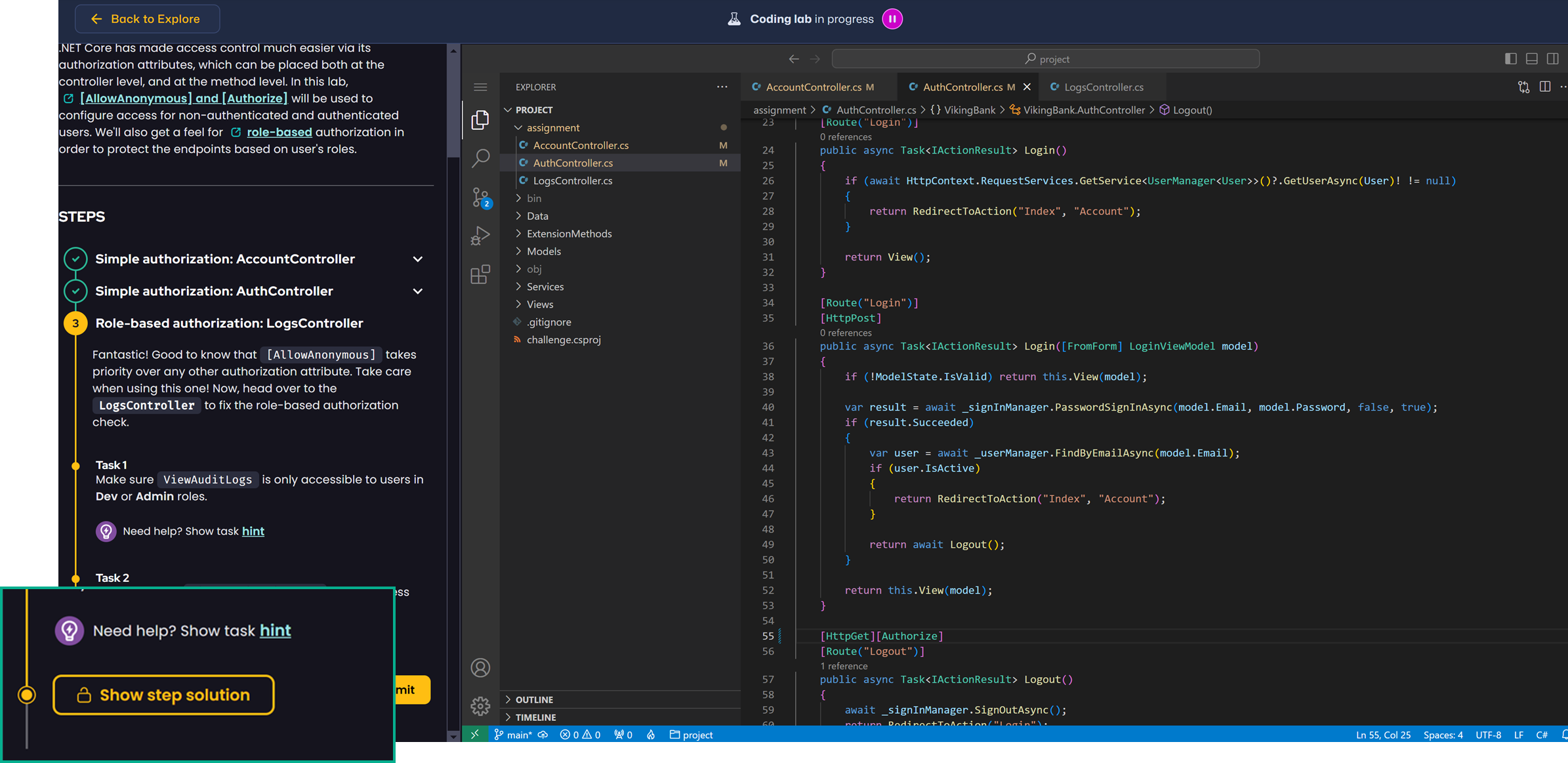1568x763 pixels.
Task: Open the remote window status bar icon
Action: 475,735
